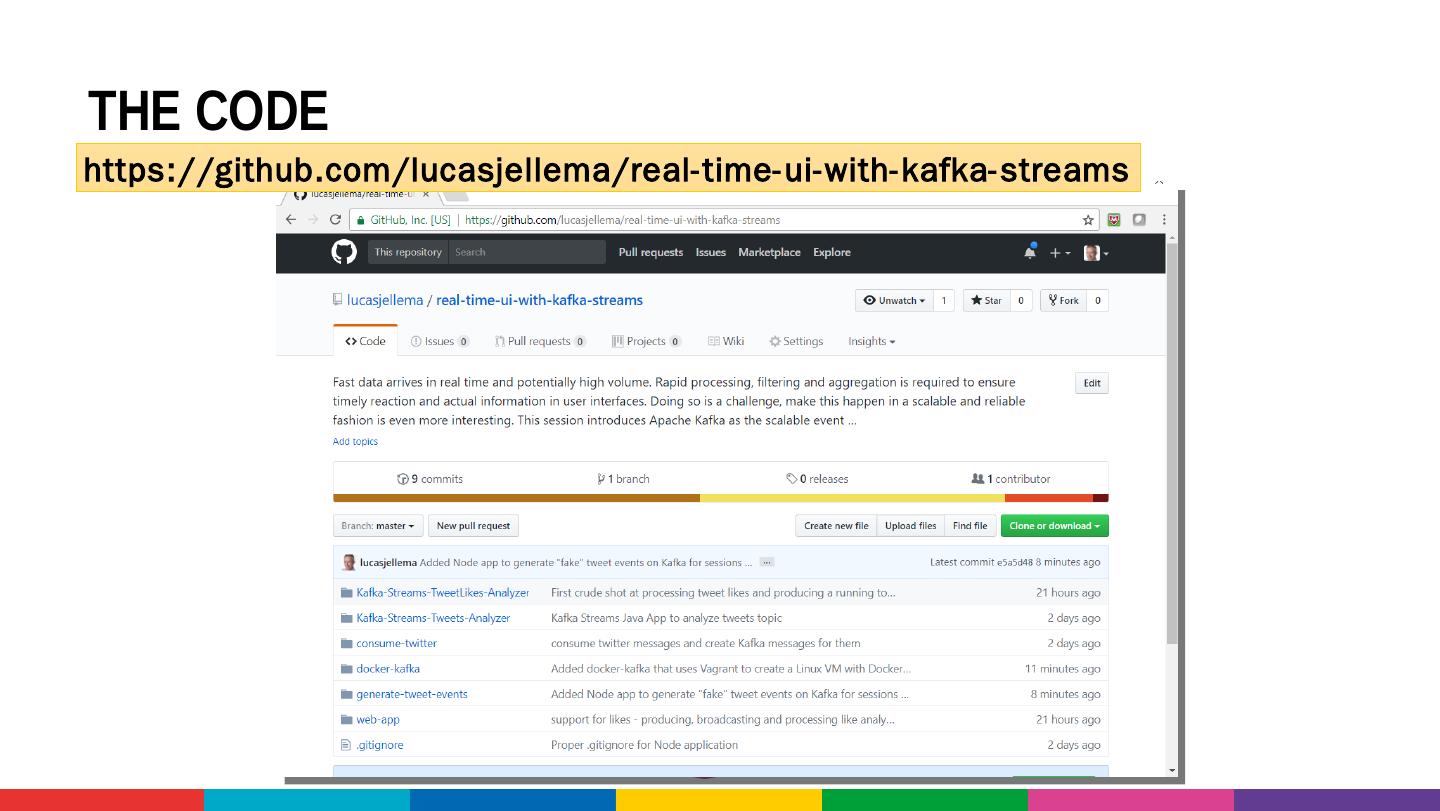Click the browser back arrow
Screen dimensions: 1440x811
pos(291,220)
